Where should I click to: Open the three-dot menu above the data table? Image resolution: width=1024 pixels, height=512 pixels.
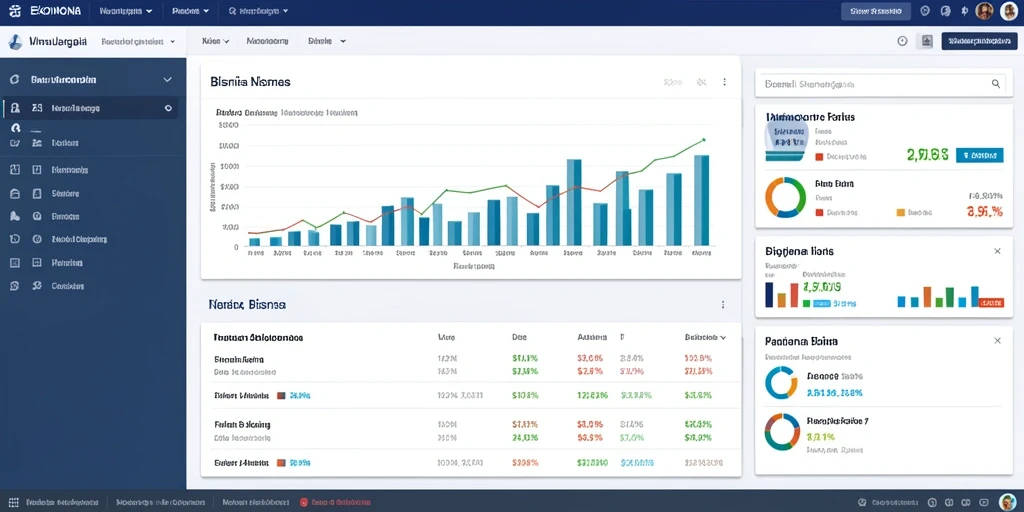point(723,304)
